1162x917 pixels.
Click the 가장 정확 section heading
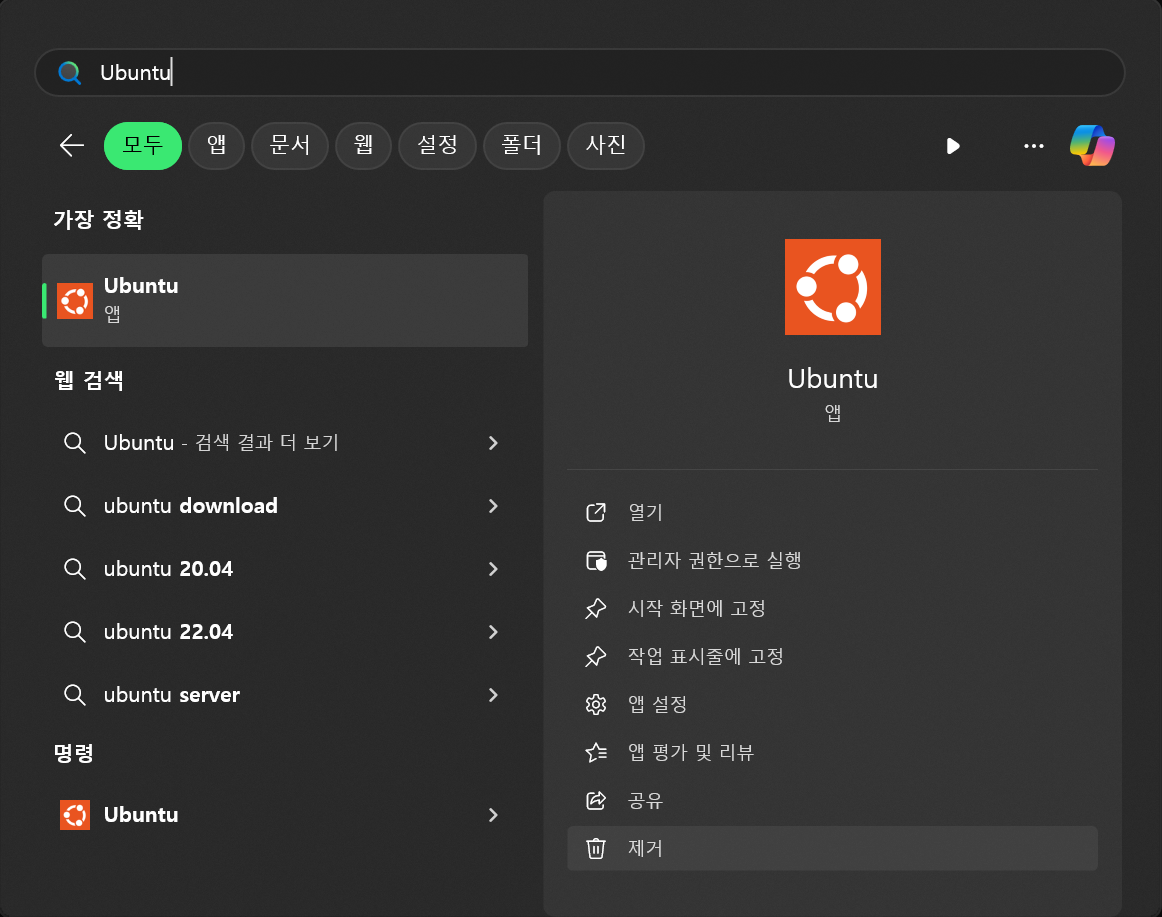click(99, 219)
